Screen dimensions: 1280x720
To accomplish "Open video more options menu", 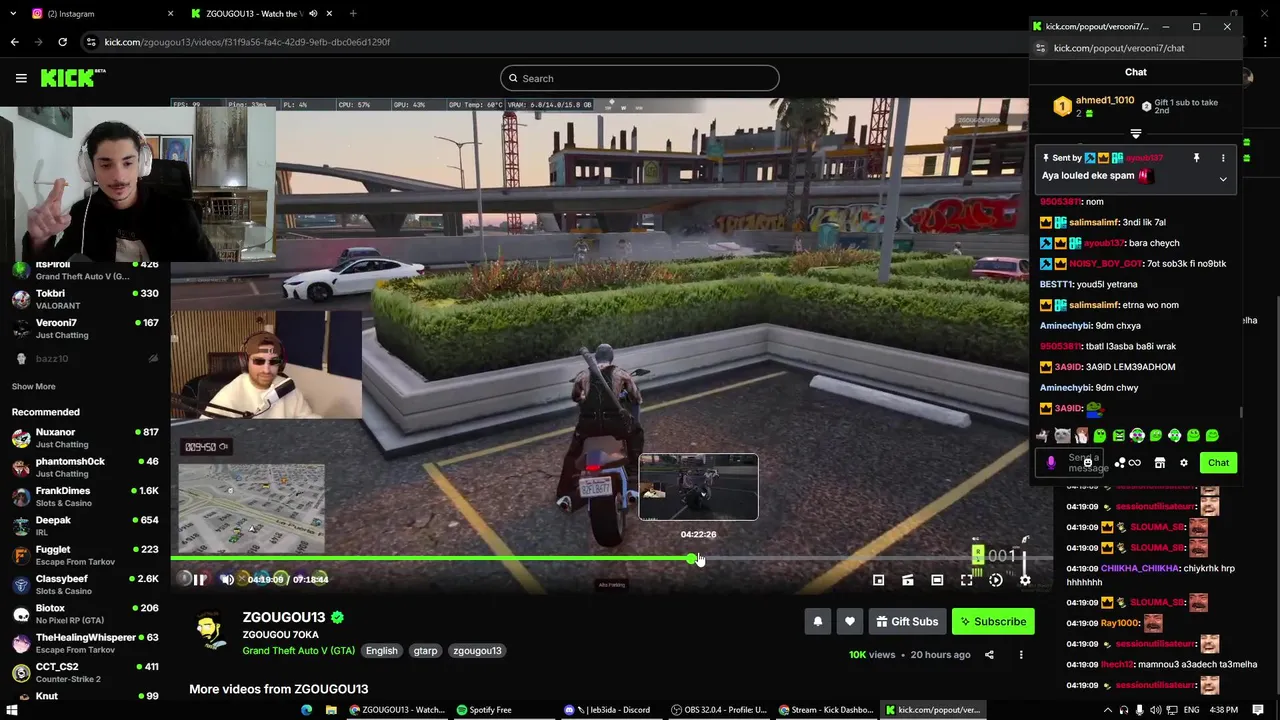I will 1021,655.
